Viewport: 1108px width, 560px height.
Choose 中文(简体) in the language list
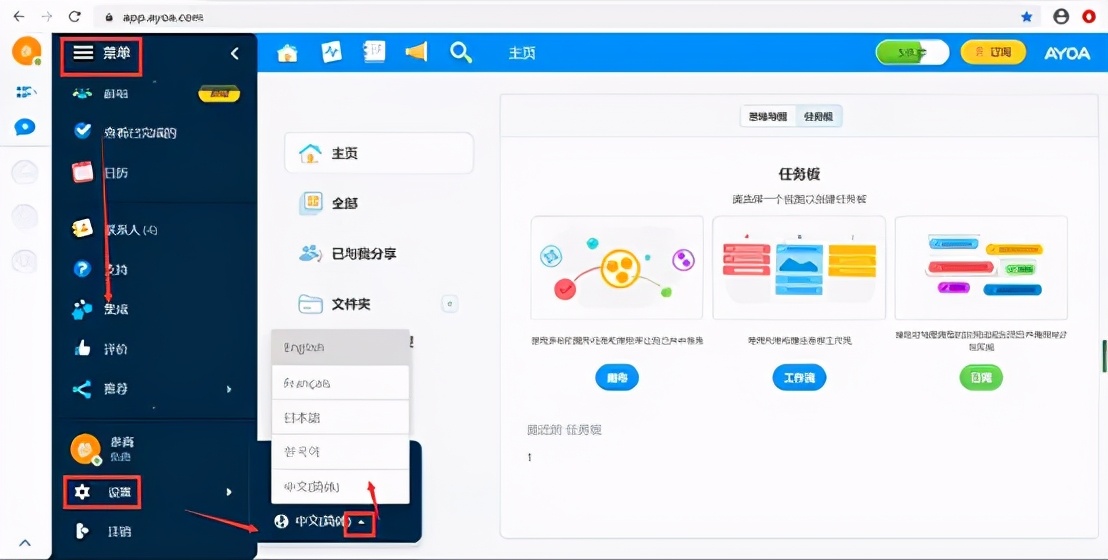click(x=340, y=486)
